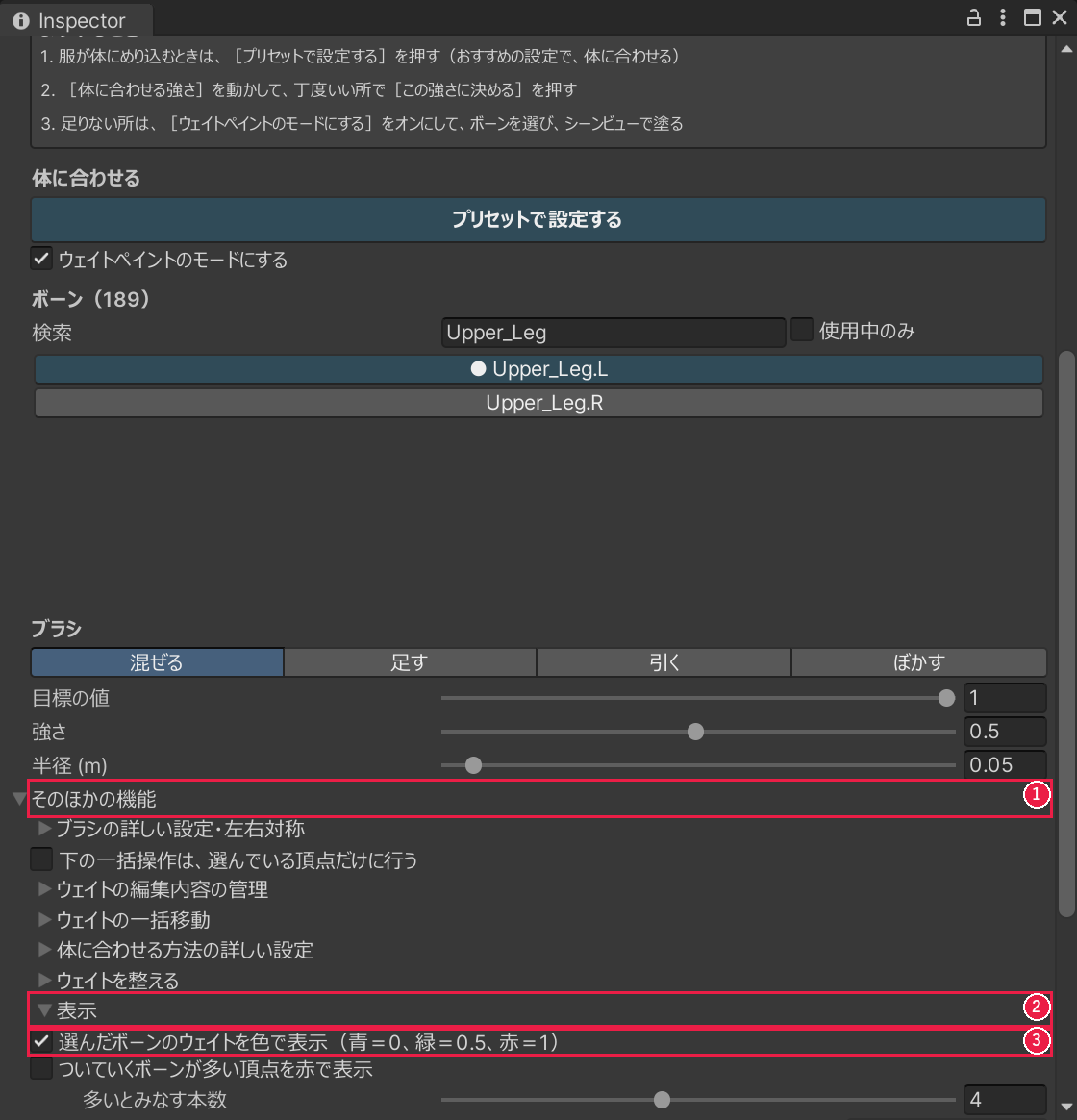Click the 多いとみなす本数 value field showing 4
Screen dimensions: 1077x1120
click(1005, 1099)
